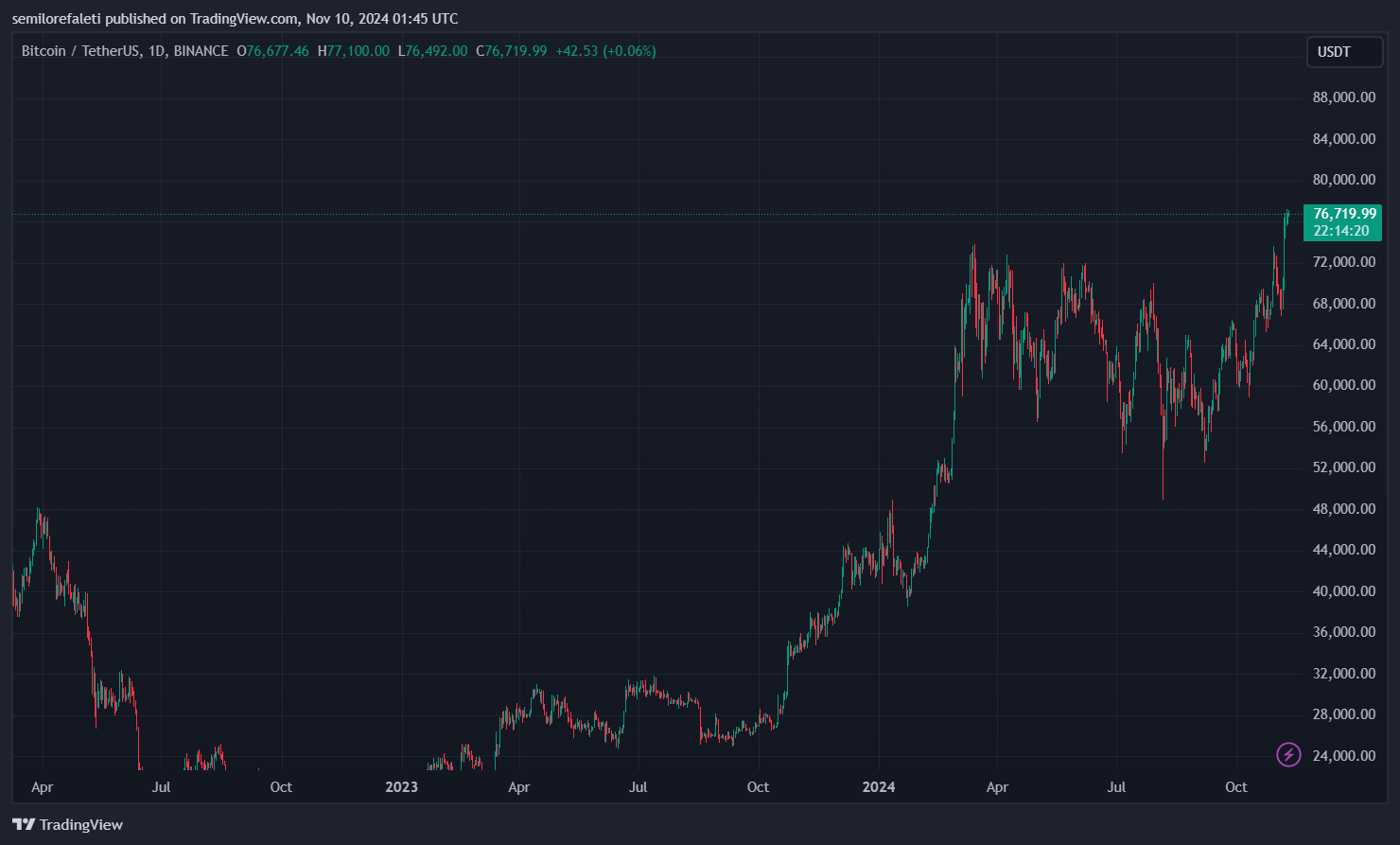Click the 68,000.00 price axis label
Screen dimensions: 1400x845
pyautogui.click(x=1343, y=304)
